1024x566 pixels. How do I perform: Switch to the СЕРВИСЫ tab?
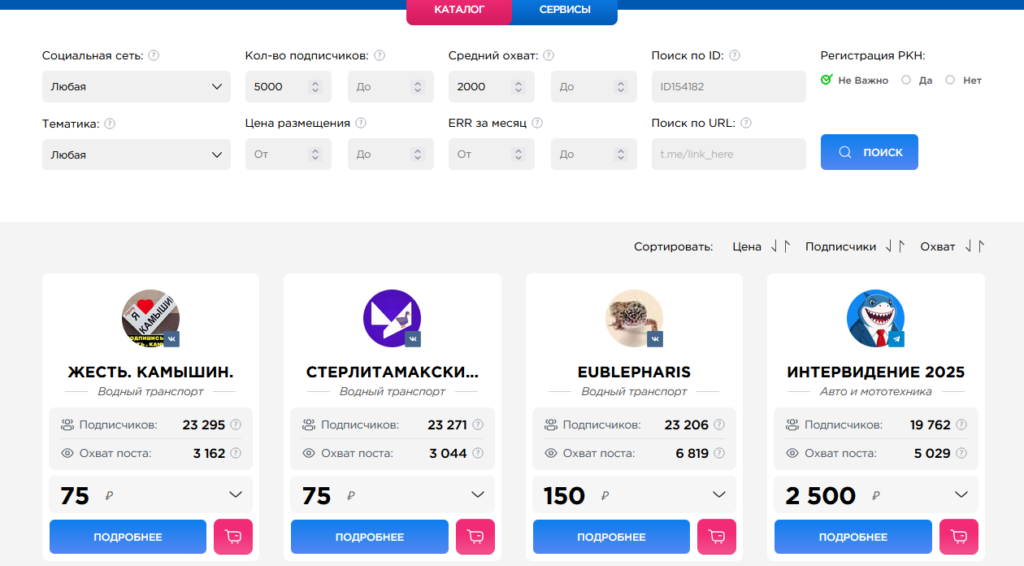(x=564, y=10)
